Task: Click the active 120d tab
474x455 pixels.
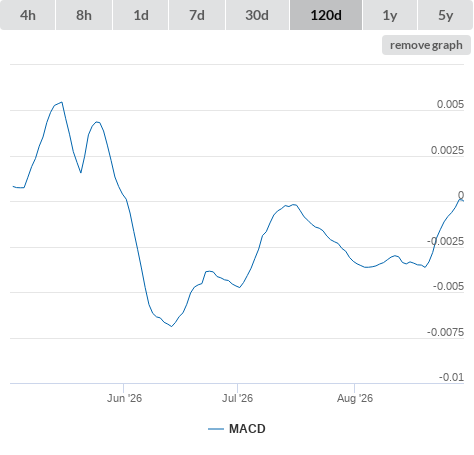Action: coord(326,15)
